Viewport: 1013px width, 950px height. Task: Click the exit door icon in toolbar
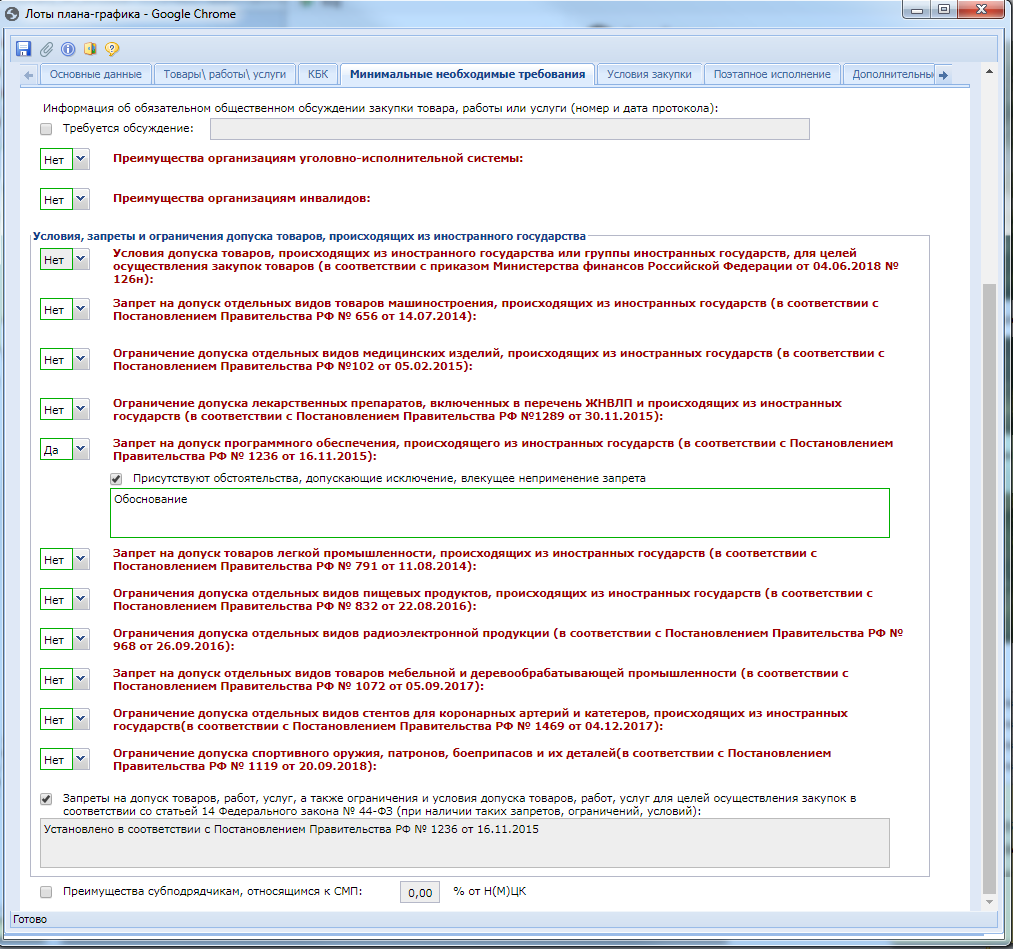tap(90, 48)
